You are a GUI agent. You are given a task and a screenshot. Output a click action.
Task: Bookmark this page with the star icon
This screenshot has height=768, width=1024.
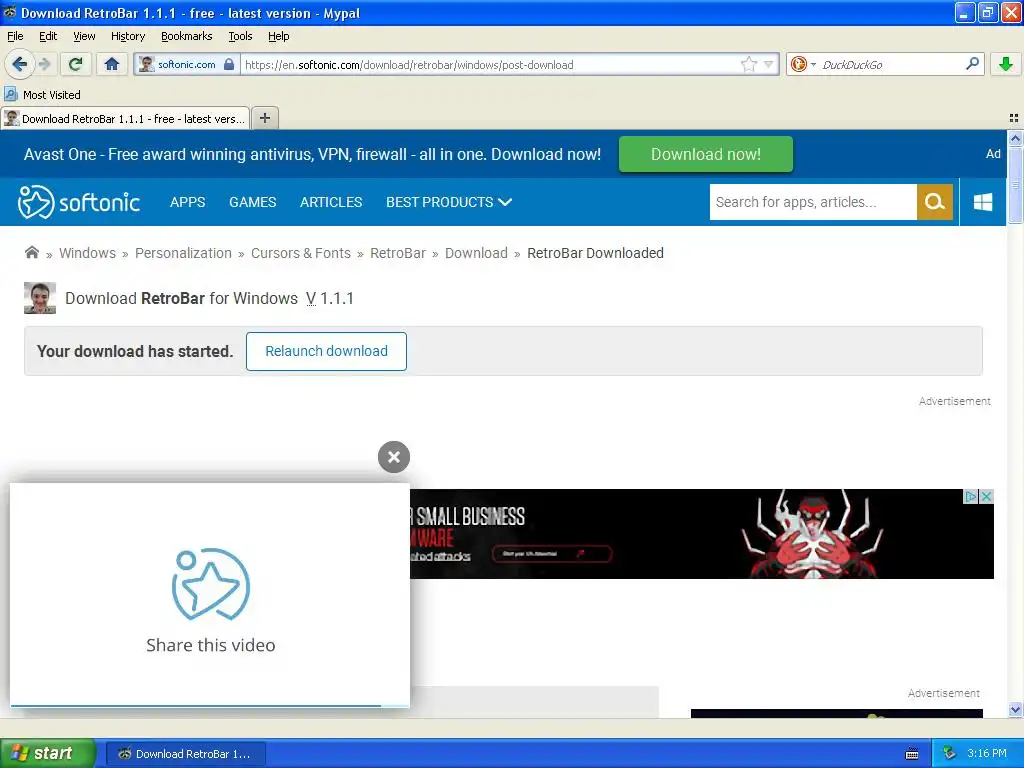[748, 64]
